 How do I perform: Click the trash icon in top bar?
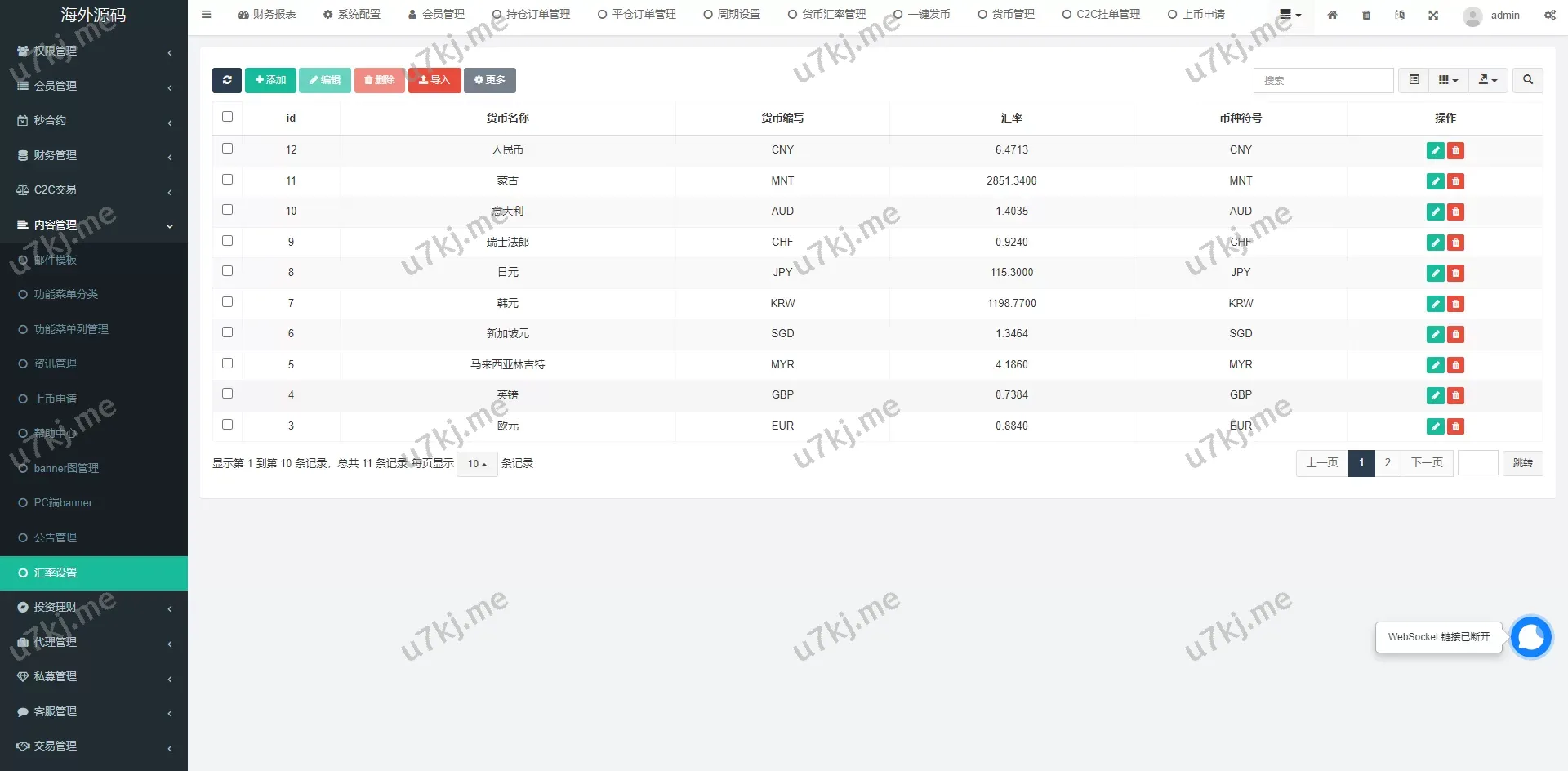click(1366, 15)
